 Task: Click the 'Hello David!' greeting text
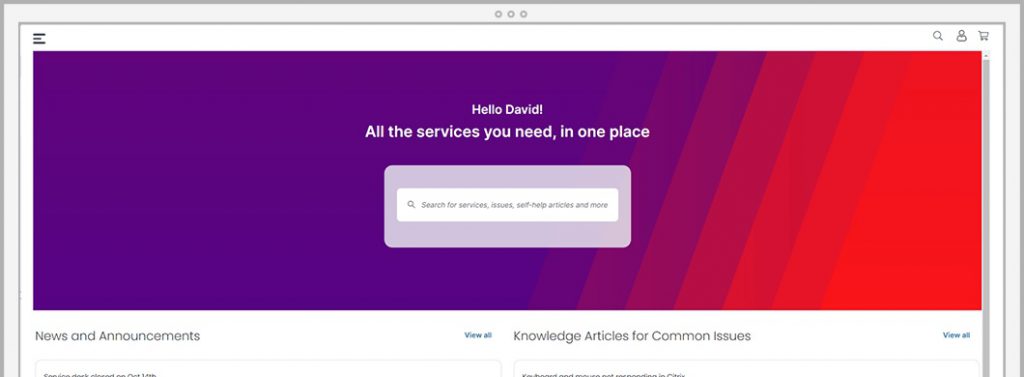pyautogui.click(x=507, y=110)
